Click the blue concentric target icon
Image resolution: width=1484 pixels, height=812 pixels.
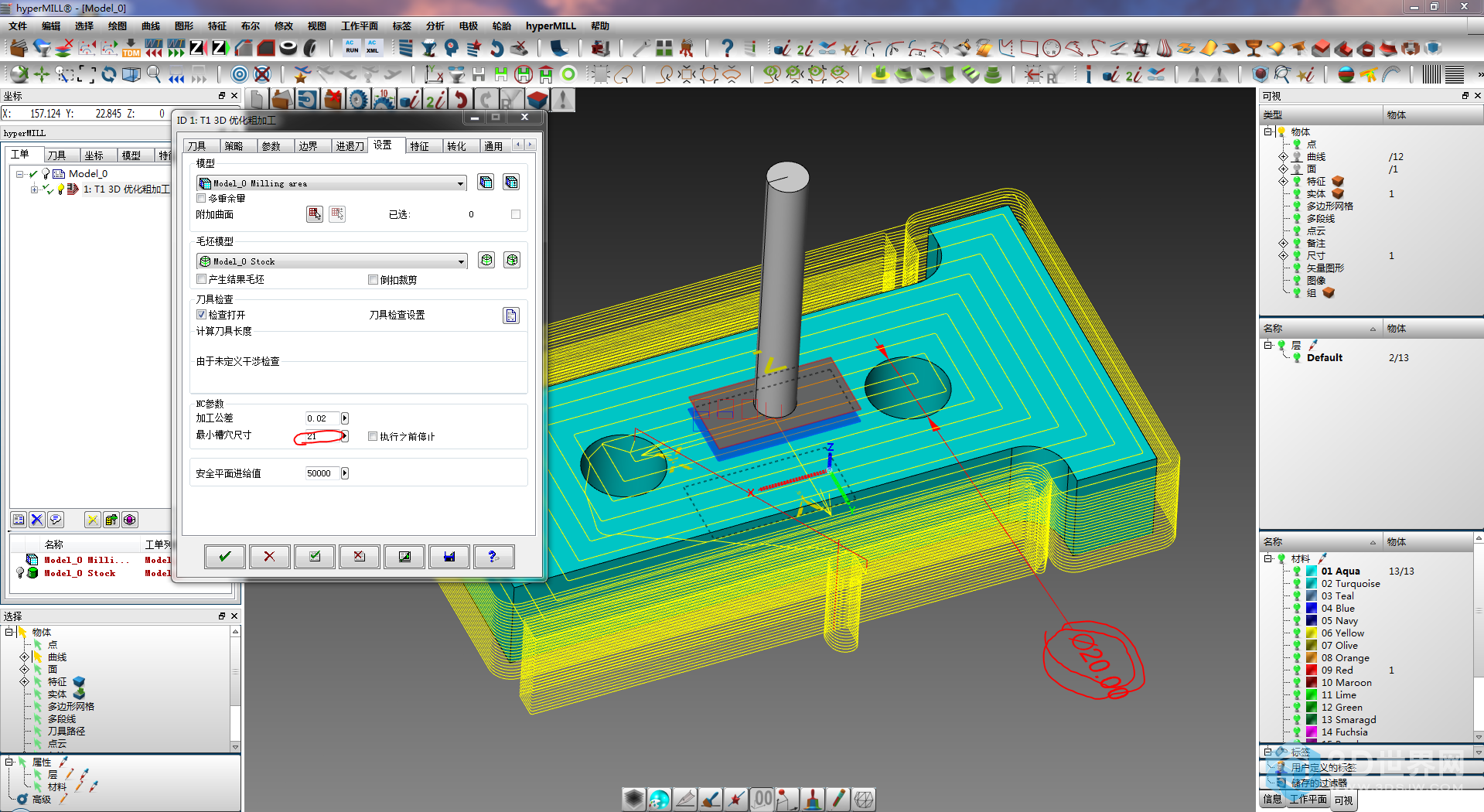pos(240,74)
